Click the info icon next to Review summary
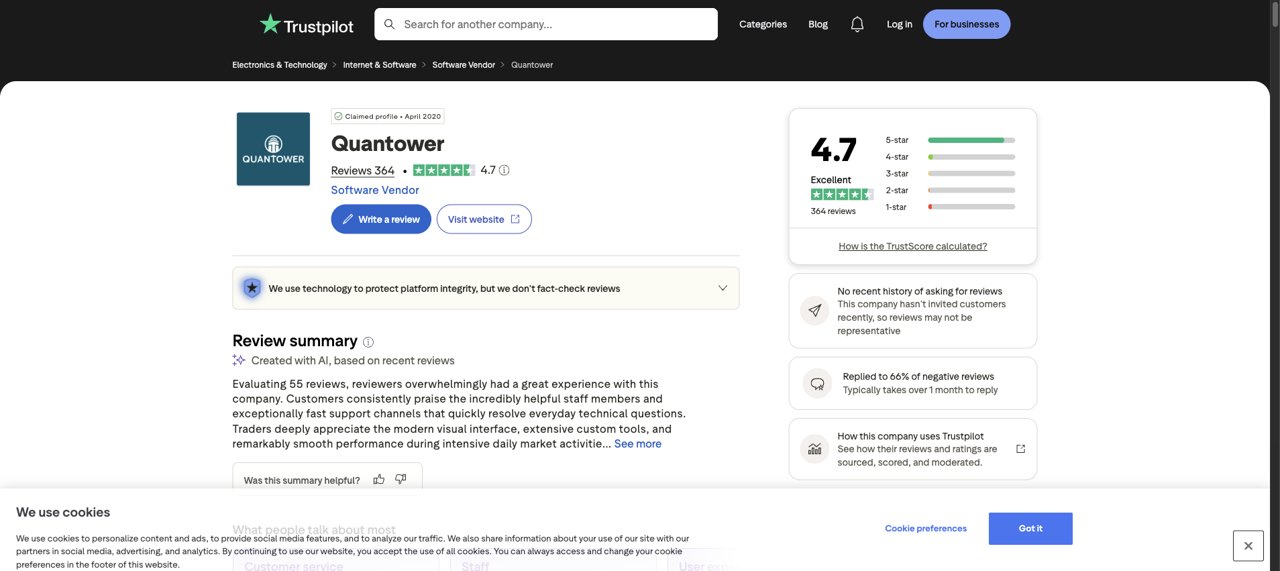1280x571 pixels. [368, 342]
